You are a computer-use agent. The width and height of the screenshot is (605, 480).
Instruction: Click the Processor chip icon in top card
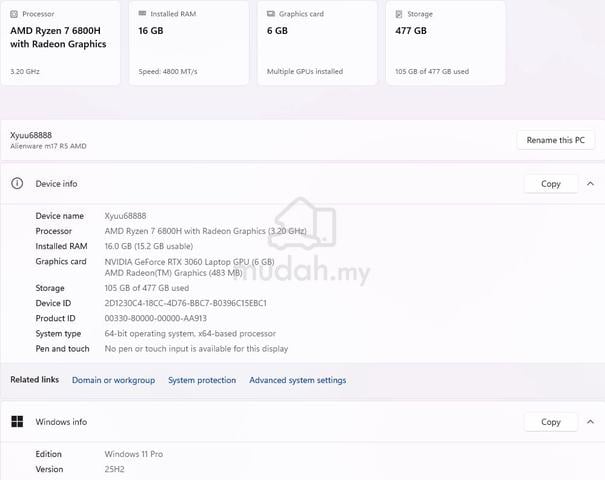pyautogui.click(x=14, y=14)
